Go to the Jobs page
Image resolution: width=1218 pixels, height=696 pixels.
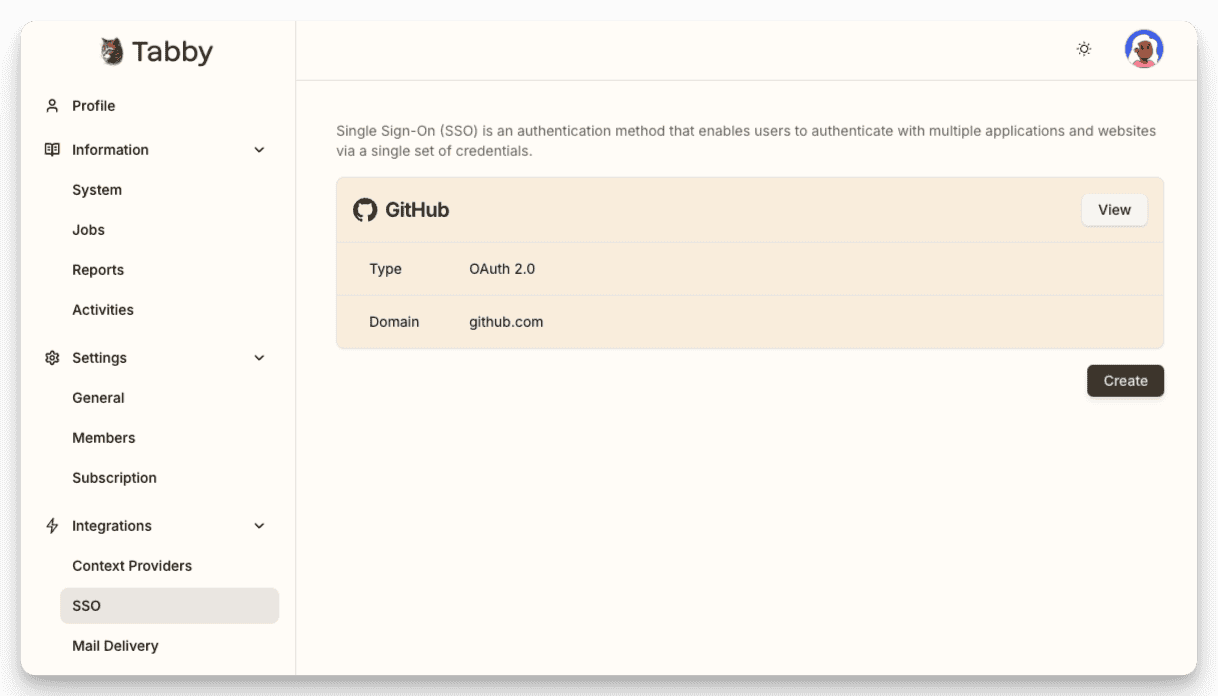coord(88,230)
